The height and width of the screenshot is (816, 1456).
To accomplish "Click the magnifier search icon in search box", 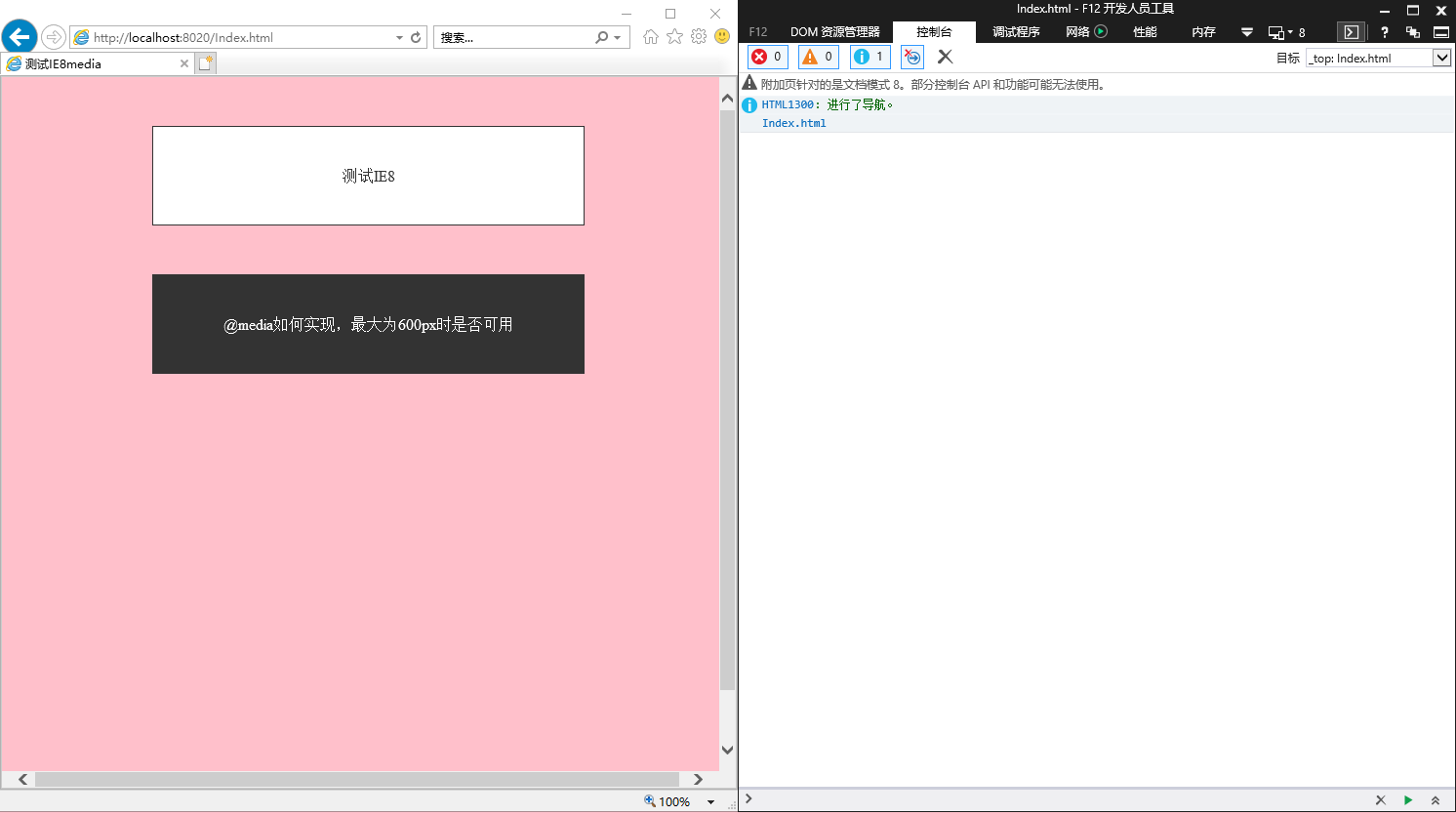I will point(601,37).
